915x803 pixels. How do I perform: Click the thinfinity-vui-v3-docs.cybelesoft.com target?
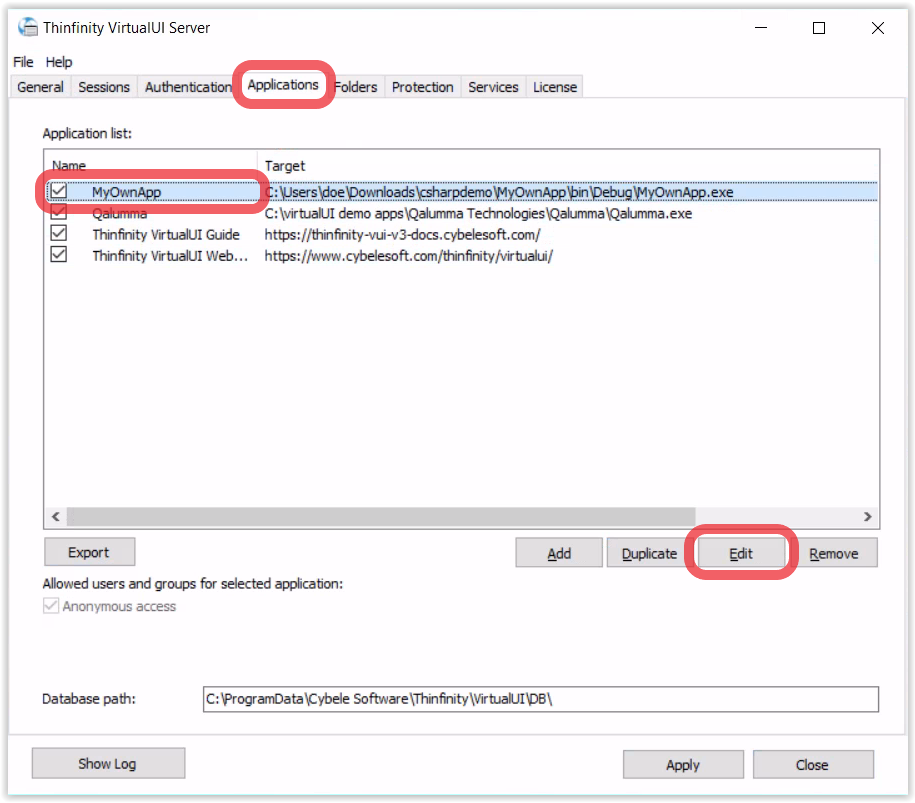[x=402, y=235]
